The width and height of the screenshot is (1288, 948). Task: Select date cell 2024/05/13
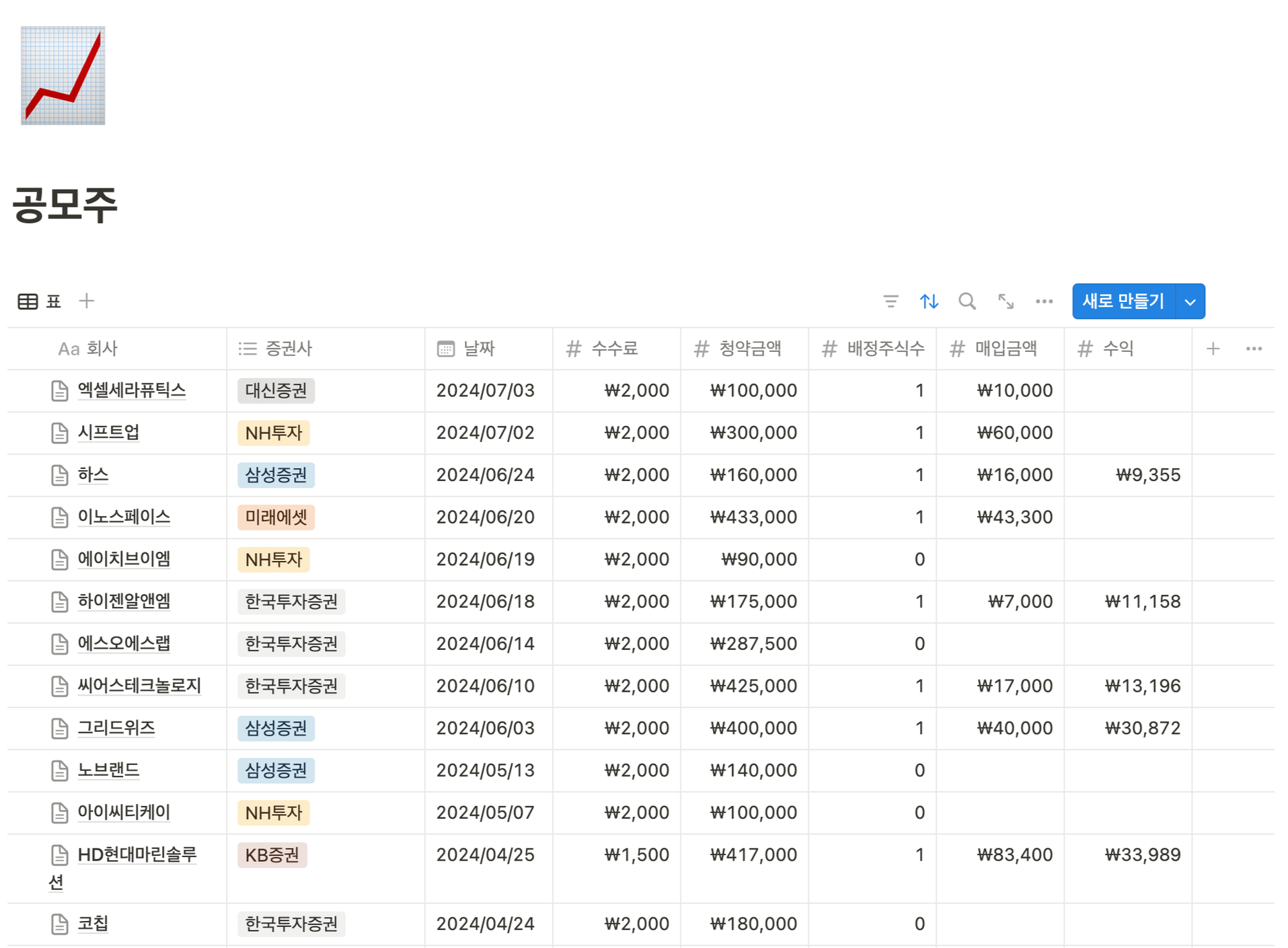click(x=488, y=770)
